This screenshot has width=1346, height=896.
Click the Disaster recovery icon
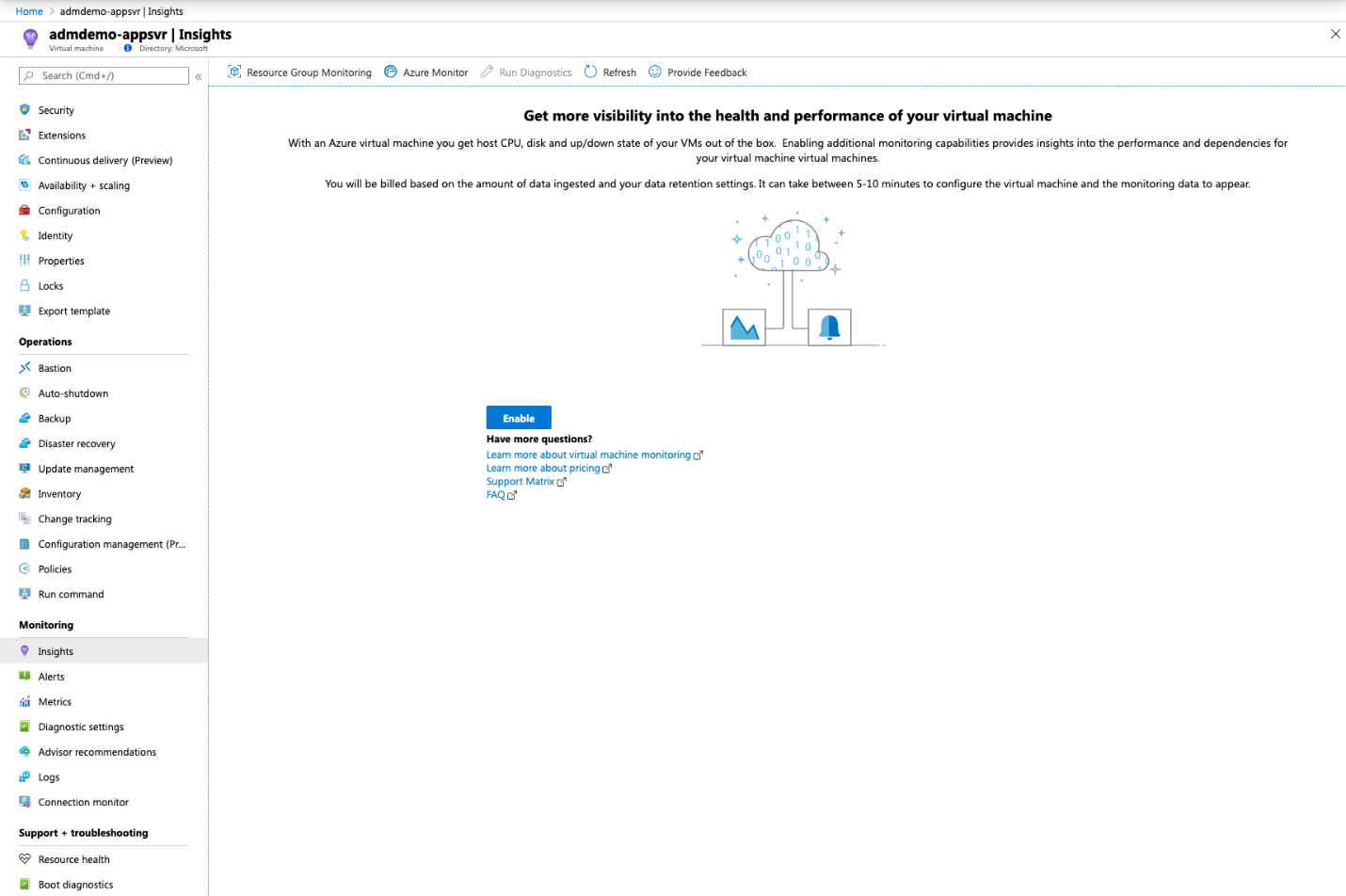[x=24, y=443]
